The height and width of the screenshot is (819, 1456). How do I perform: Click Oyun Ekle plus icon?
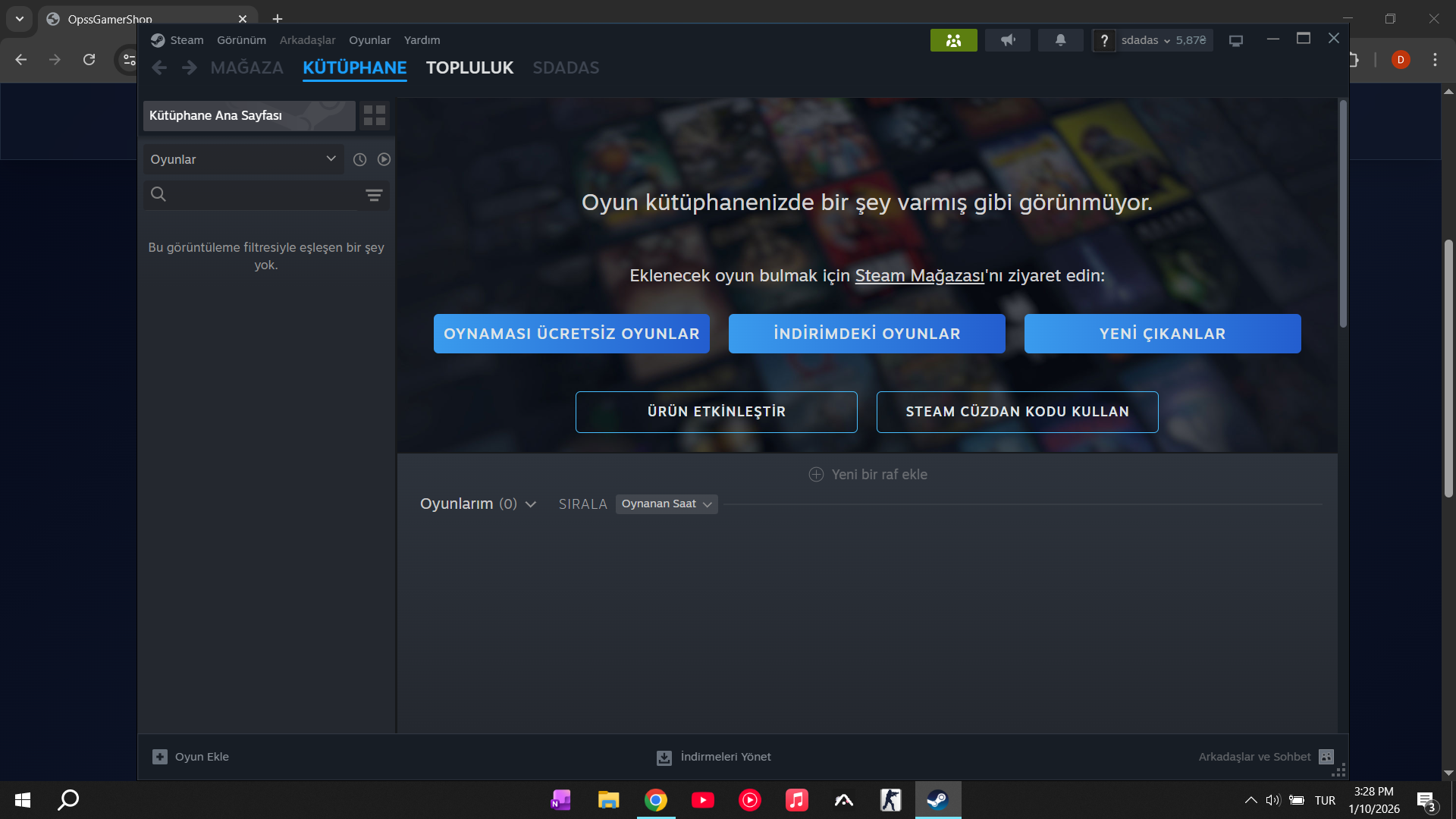coord(160,757)
